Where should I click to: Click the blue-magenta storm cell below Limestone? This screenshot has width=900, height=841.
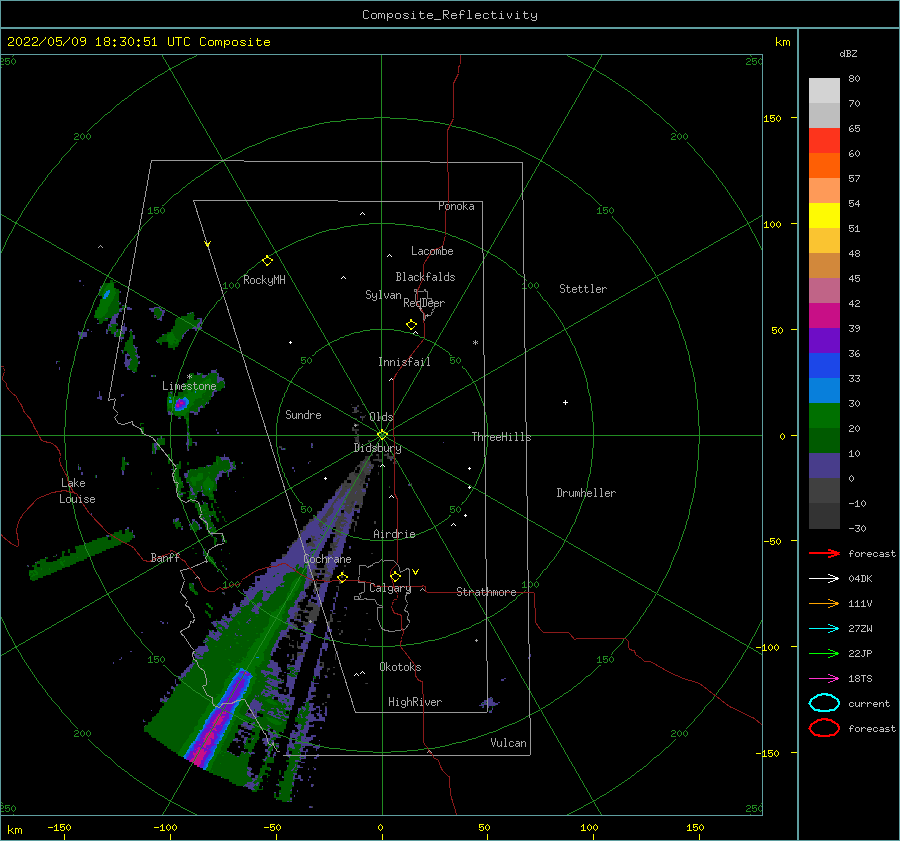pyautogui.click(x=180, y=404)
